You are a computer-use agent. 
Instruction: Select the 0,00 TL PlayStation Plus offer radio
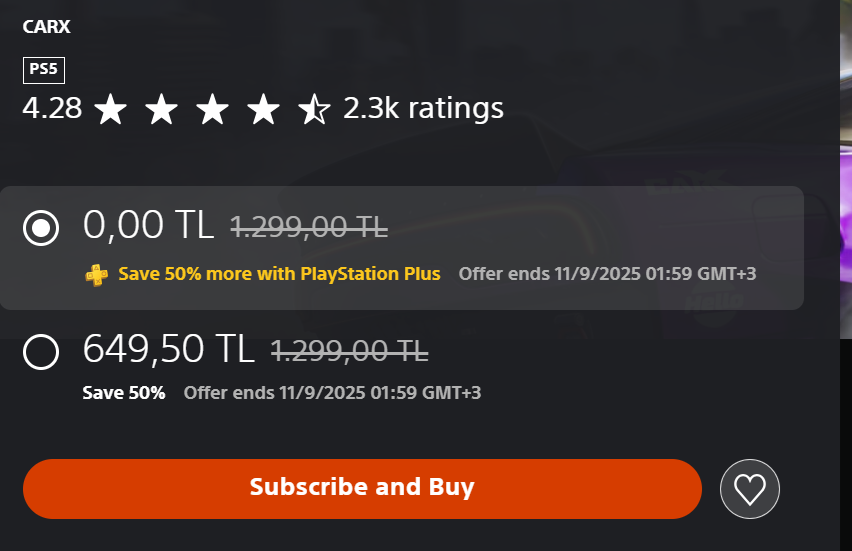pyautogui.click(x=41, y=229)
